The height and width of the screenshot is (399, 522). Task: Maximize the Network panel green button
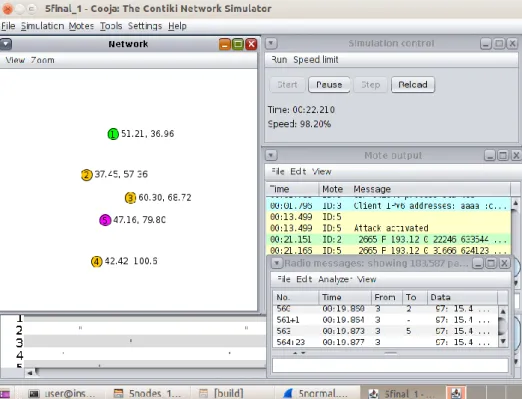pos(238,44)
